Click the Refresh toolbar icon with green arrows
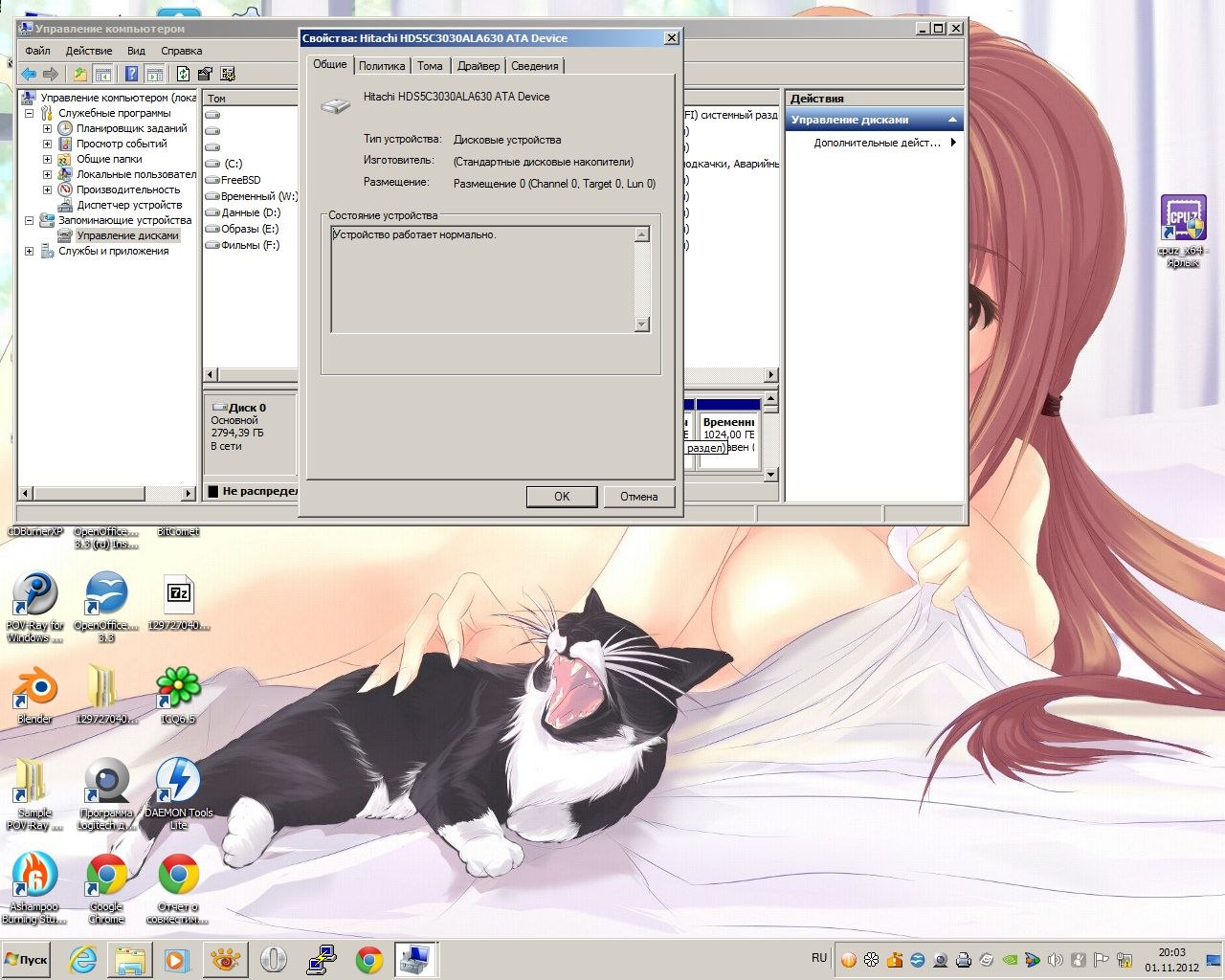This screenshot has width=1225, height=980. pos(183,74)
